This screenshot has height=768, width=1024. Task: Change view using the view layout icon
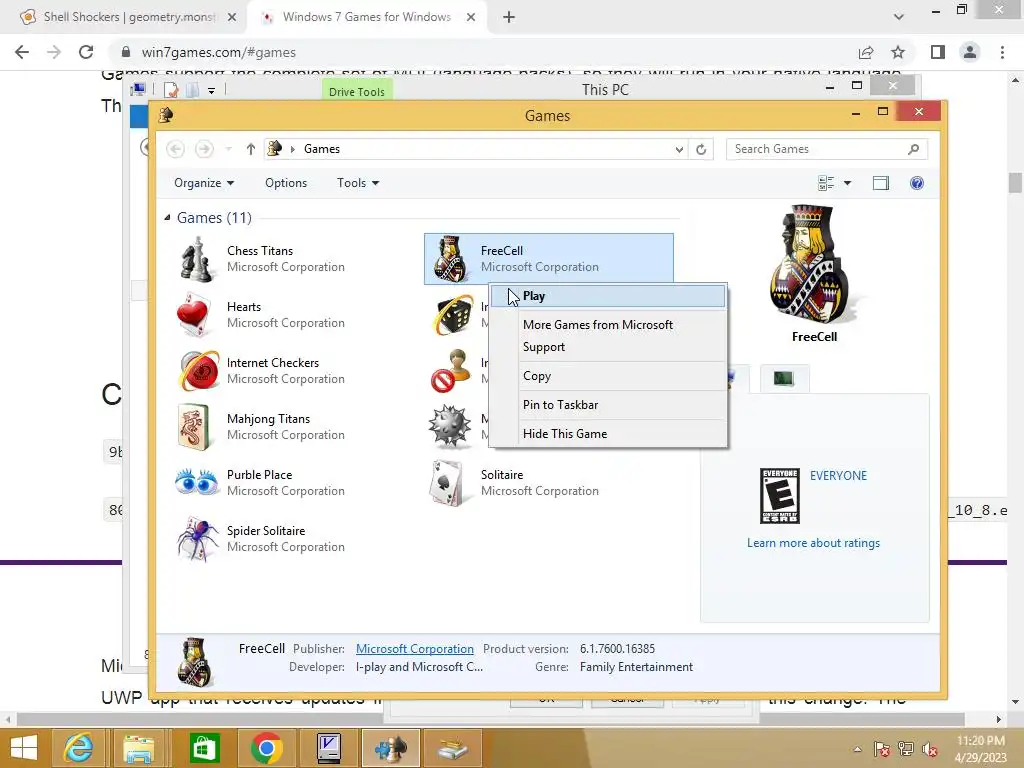(826, 183)
